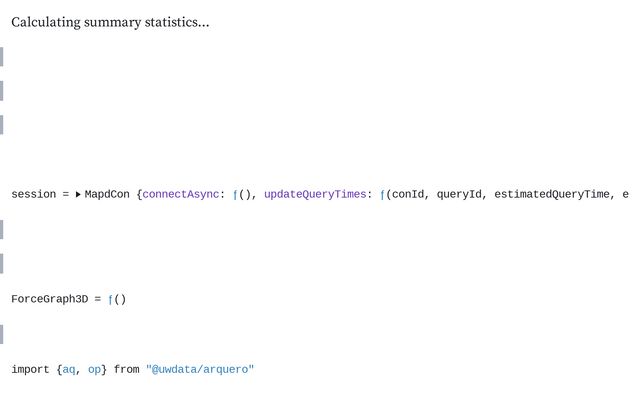Viewport: 640px width, 400px height.
Task: Click the ƒ symbol after connectAsync
Action: click(236, 194)
